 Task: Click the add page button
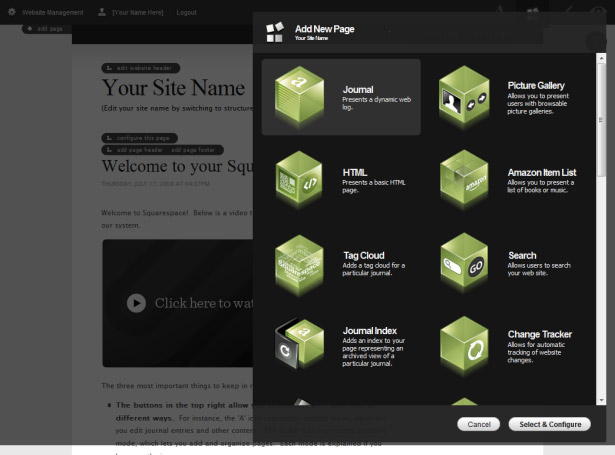[x=46, y=29]
